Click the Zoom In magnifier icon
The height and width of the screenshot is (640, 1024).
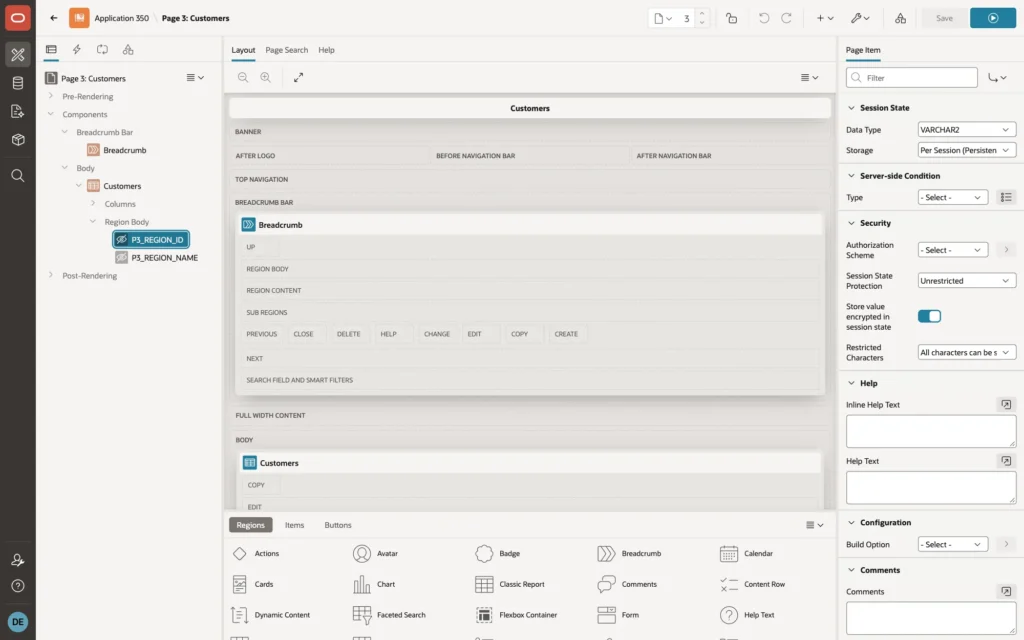(x=265, y=77)
